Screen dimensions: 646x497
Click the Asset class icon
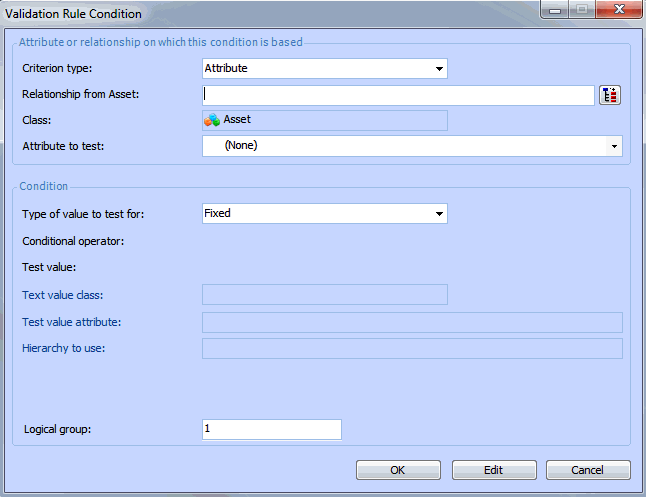[212, 120]
